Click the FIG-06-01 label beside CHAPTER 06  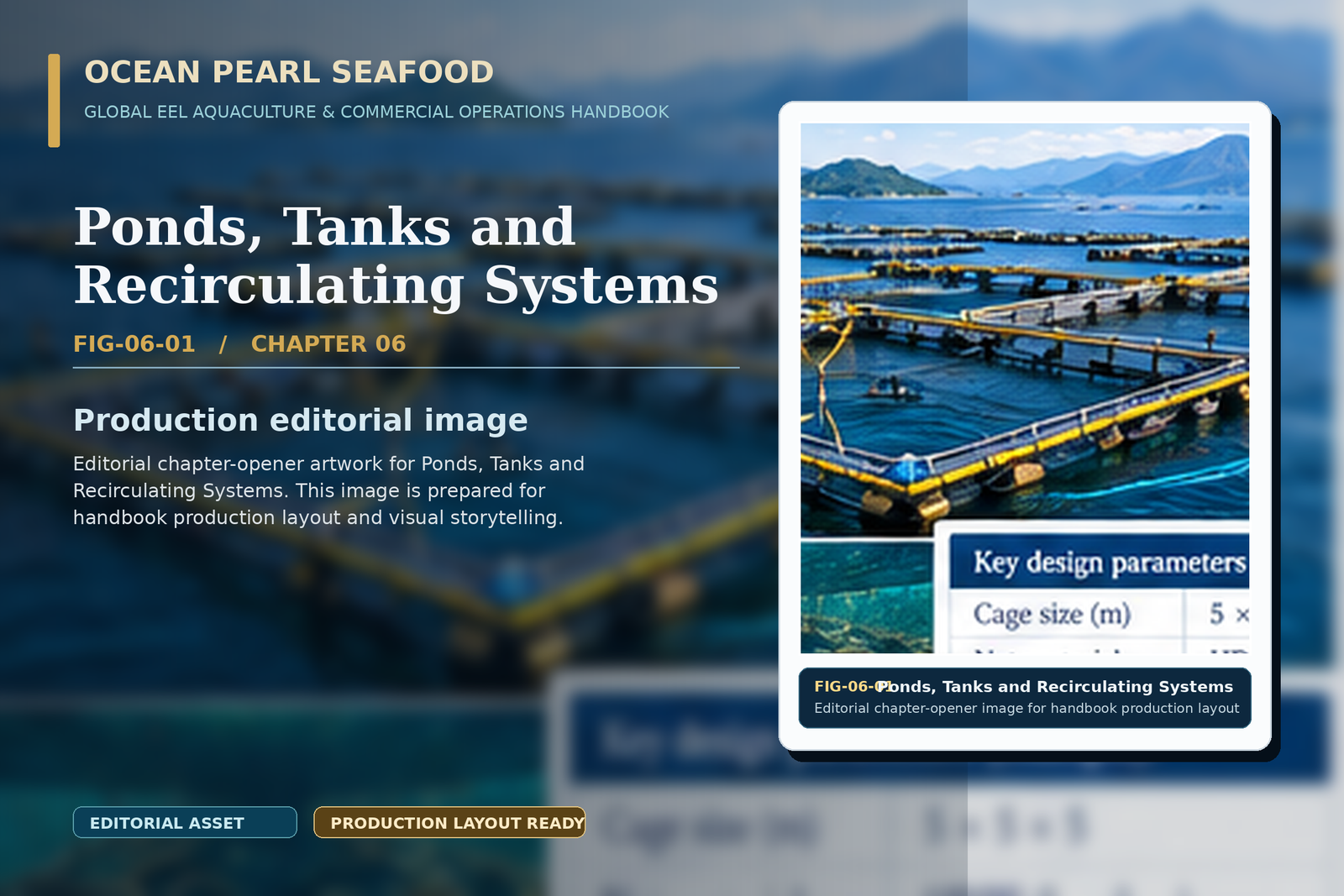click(134, 343)
